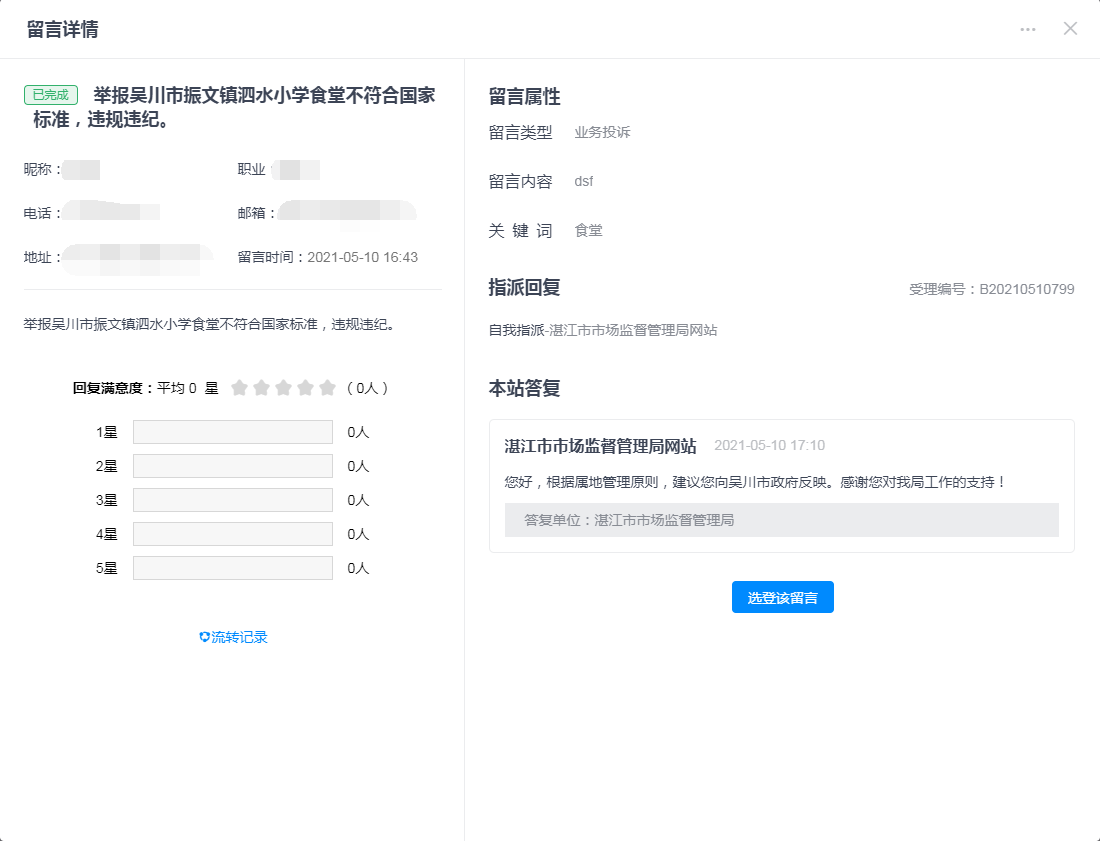
Task: Click the 4星 rating progress bar
Action: (x=232, y=534)
